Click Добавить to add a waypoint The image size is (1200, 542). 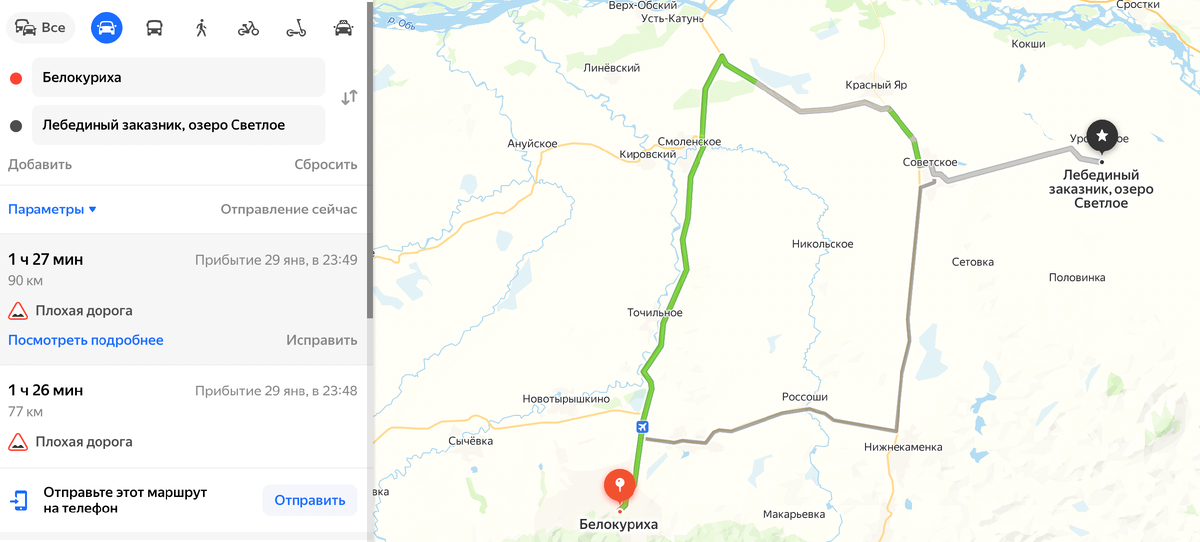tap(40, 164)
